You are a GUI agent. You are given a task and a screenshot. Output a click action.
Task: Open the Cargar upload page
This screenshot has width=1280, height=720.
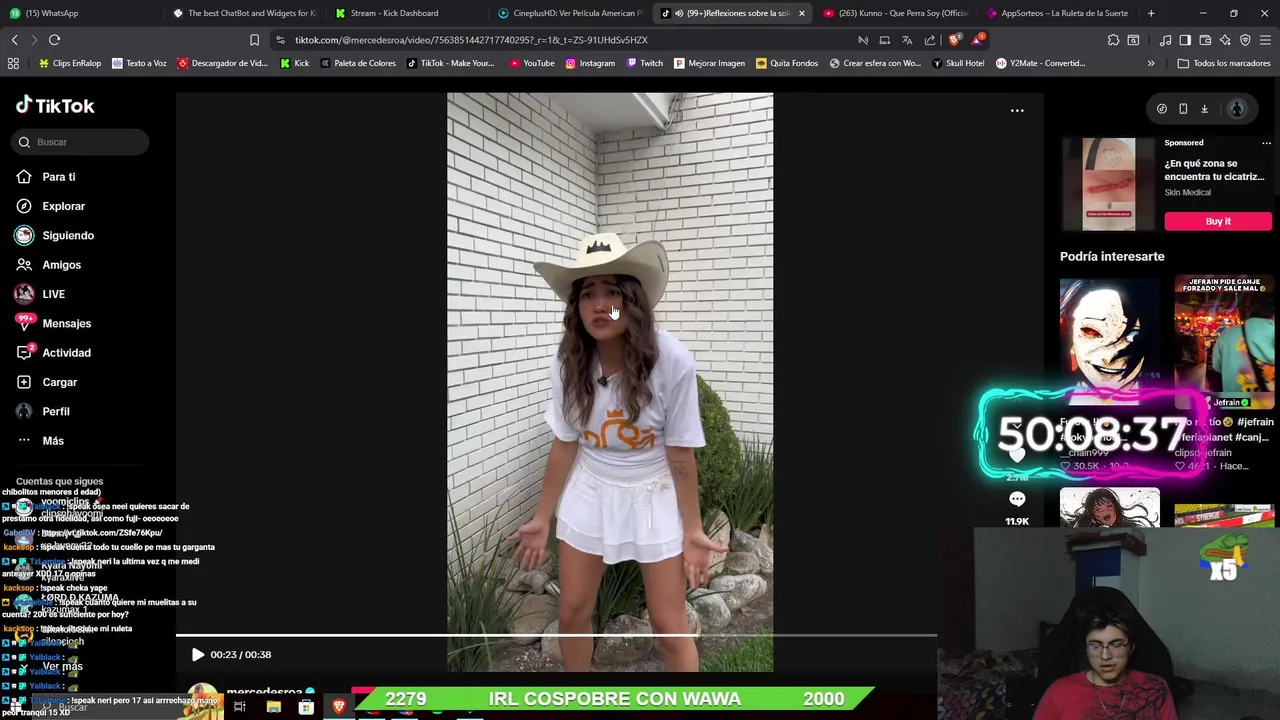click(x=46, y=382)
